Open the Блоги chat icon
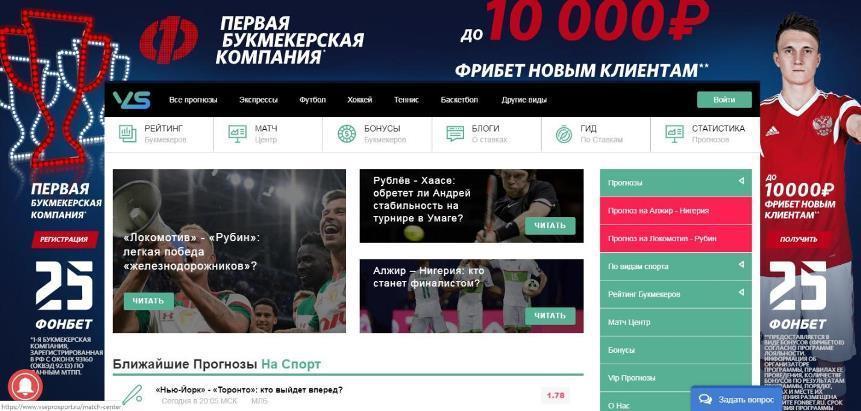 click(x=455, y=134)
